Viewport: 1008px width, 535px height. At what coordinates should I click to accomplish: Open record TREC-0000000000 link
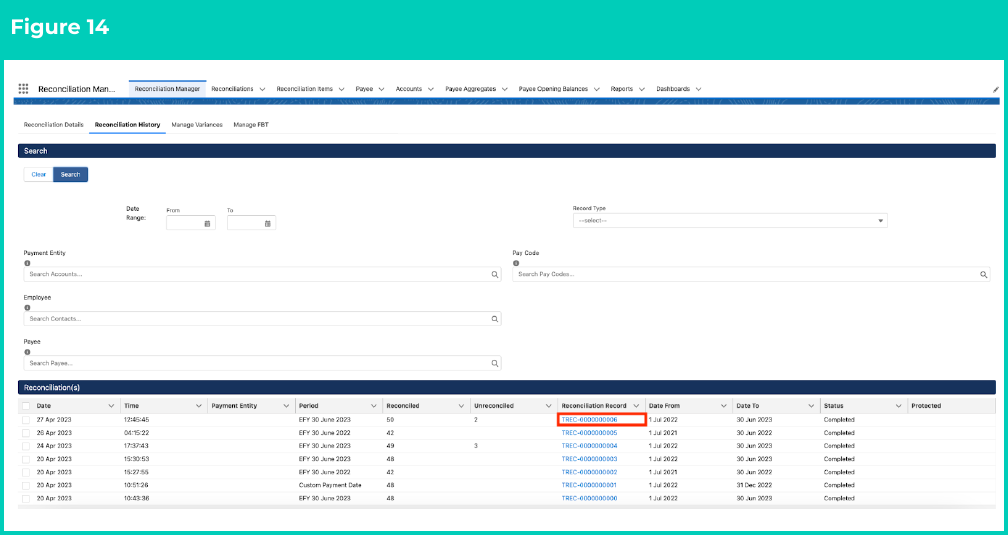tap(589, 499)
